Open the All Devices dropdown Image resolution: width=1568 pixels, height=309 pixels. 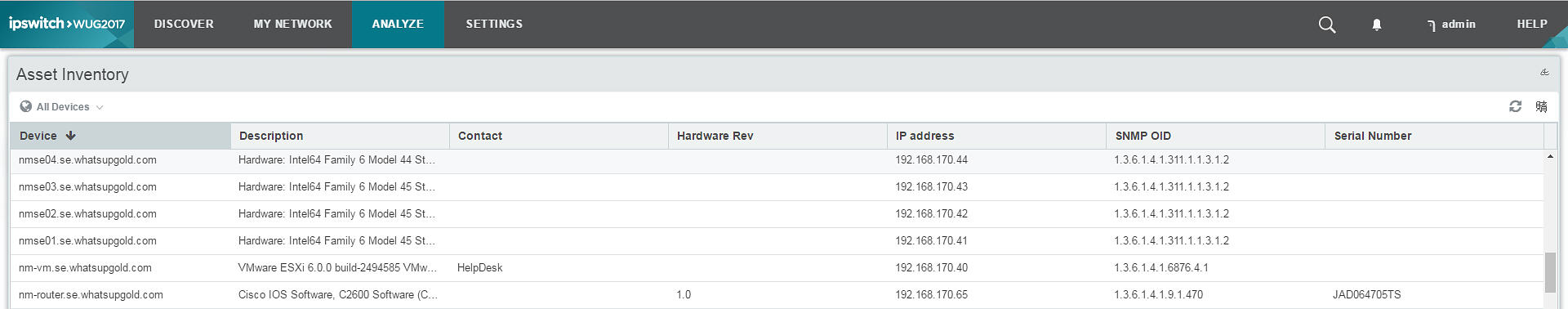(x=62, y=106)
